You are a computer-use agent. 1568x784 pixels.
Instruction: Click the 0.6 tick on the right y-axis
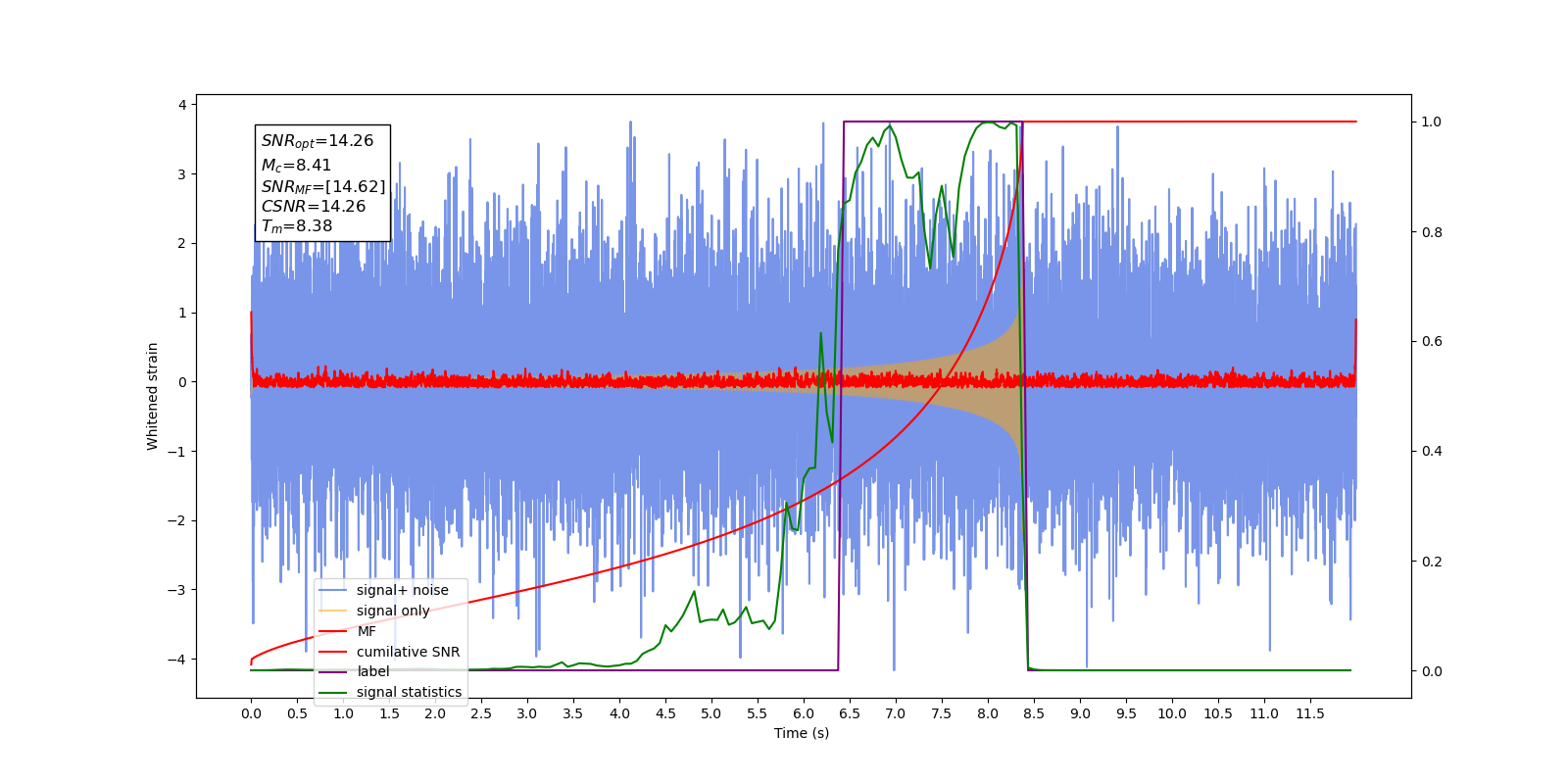(x=1432, y=342)
